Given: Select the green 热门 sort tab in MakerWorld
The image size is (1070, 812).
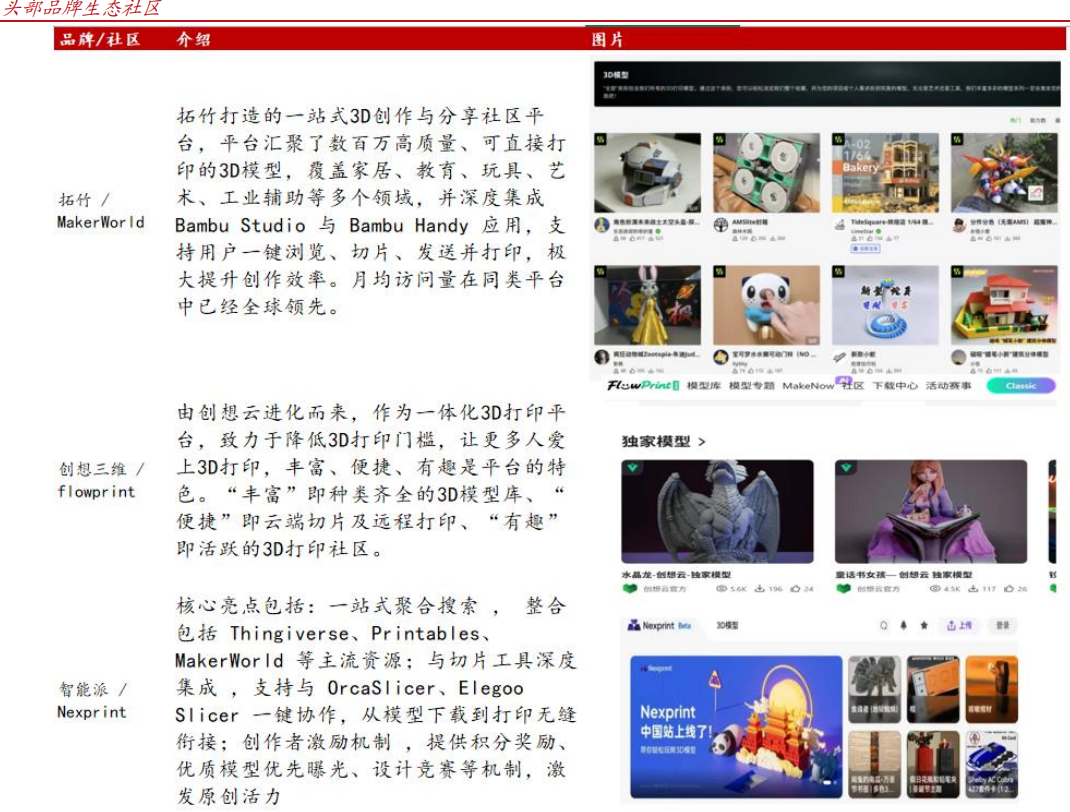Looking at the screenshot, I should click(1015, 121).
